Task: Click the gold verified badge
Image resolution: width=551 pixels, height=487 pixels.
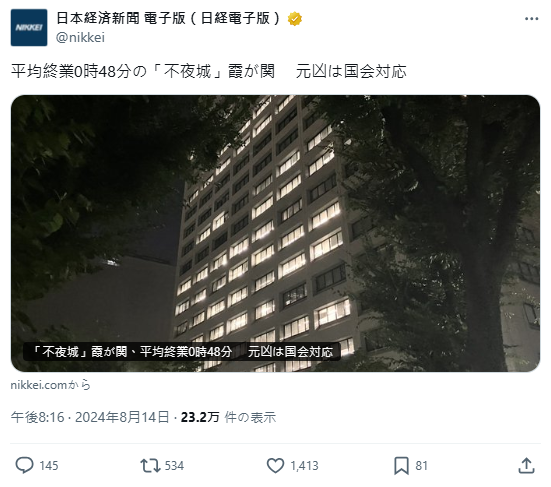Action: [x=294, y=19]
